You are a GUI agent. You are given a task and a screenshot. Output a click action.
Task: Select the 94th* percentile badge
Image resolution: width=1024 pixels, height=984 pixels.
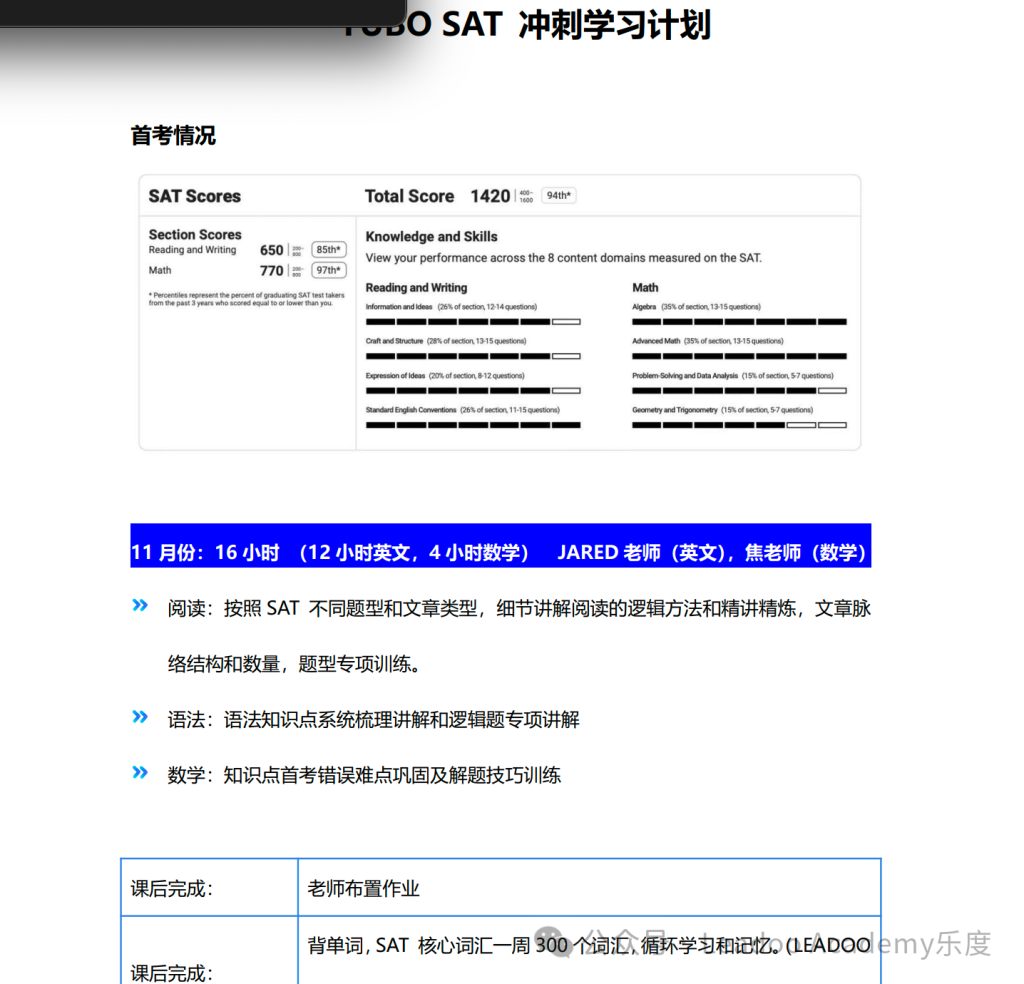pos(558,195)
